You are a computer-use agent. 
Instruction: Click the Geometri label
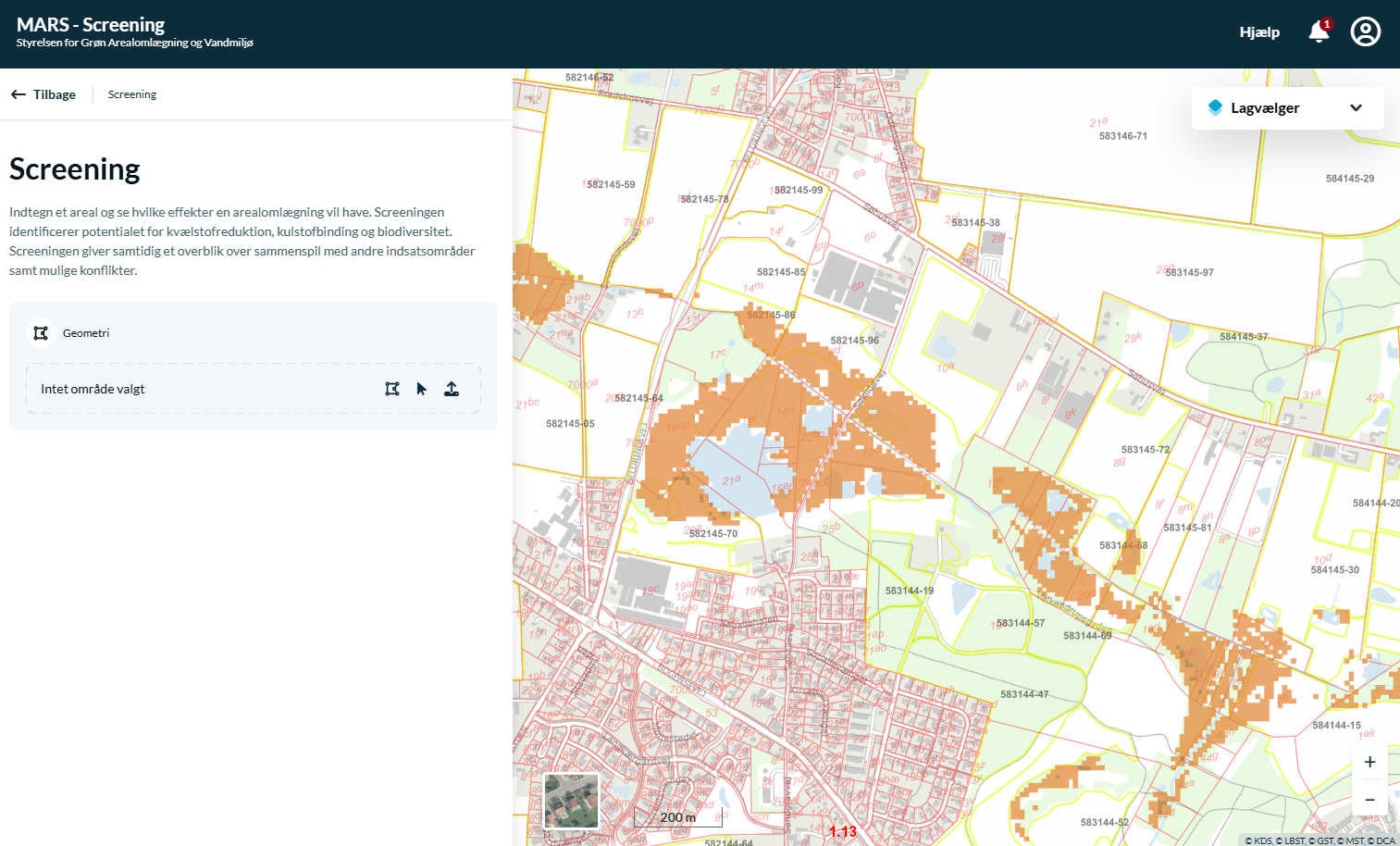tap(86, 333)
